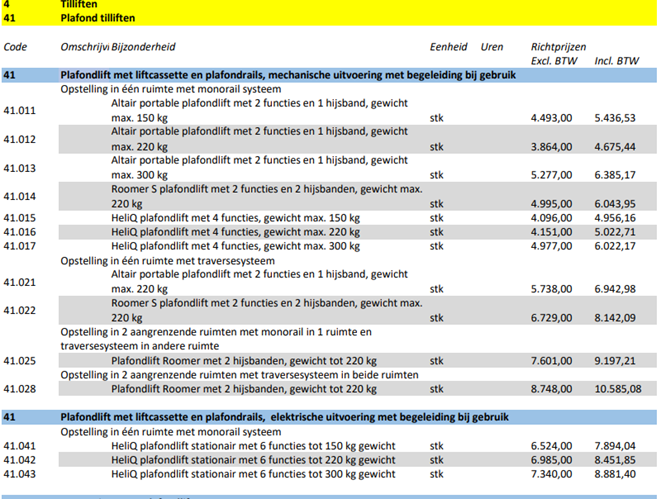The width and height of the screenshot is (661, 499).
Task: Select code 41.016
Action: tap(19, 232)
